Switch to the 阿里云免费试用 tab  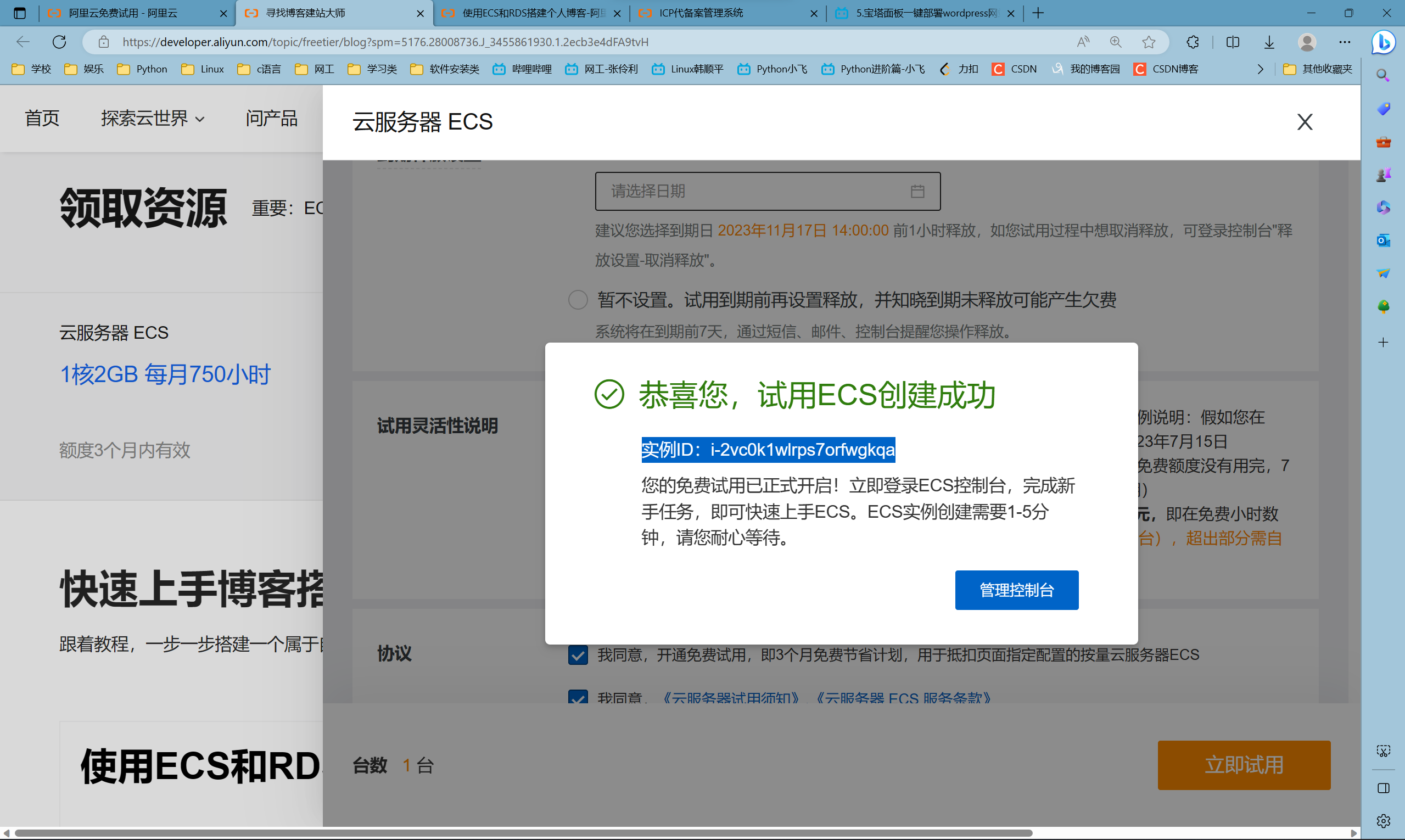[x=123, y=13]
